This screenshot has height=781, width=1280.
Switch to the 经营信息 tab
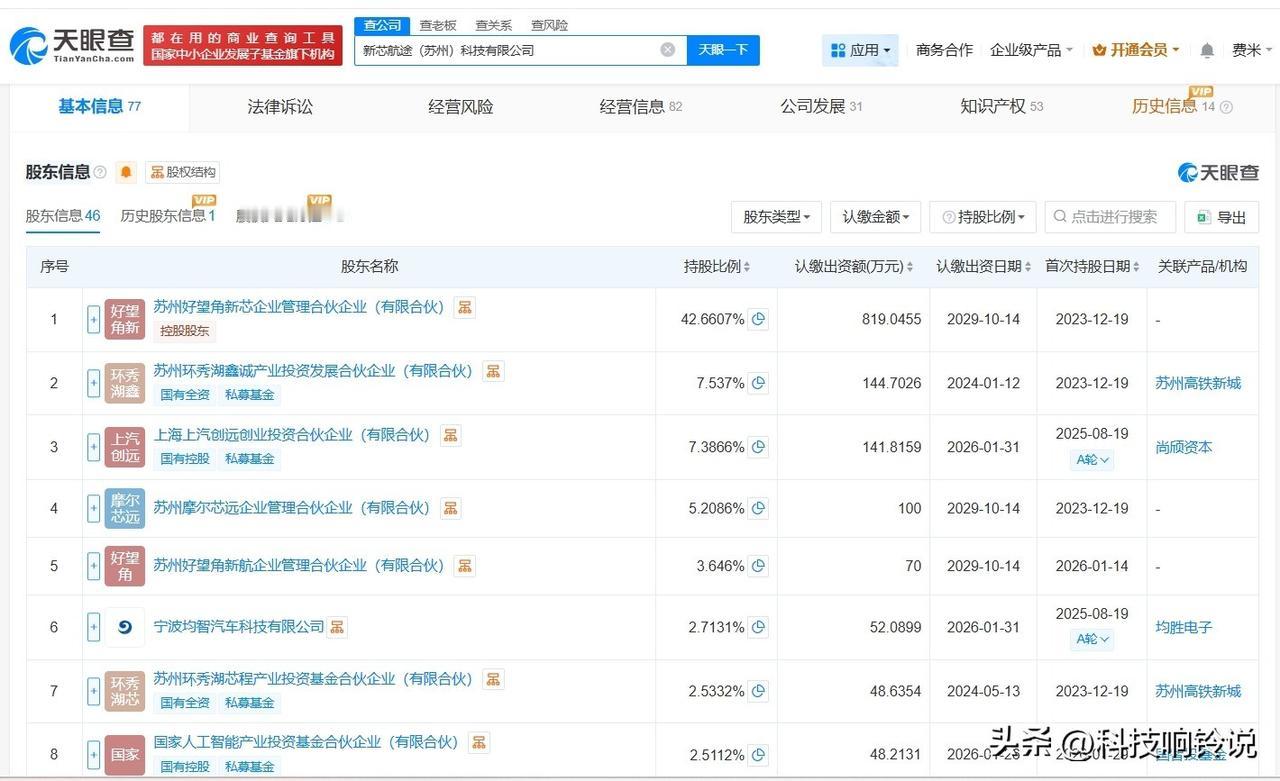click(x=641, y=107)
